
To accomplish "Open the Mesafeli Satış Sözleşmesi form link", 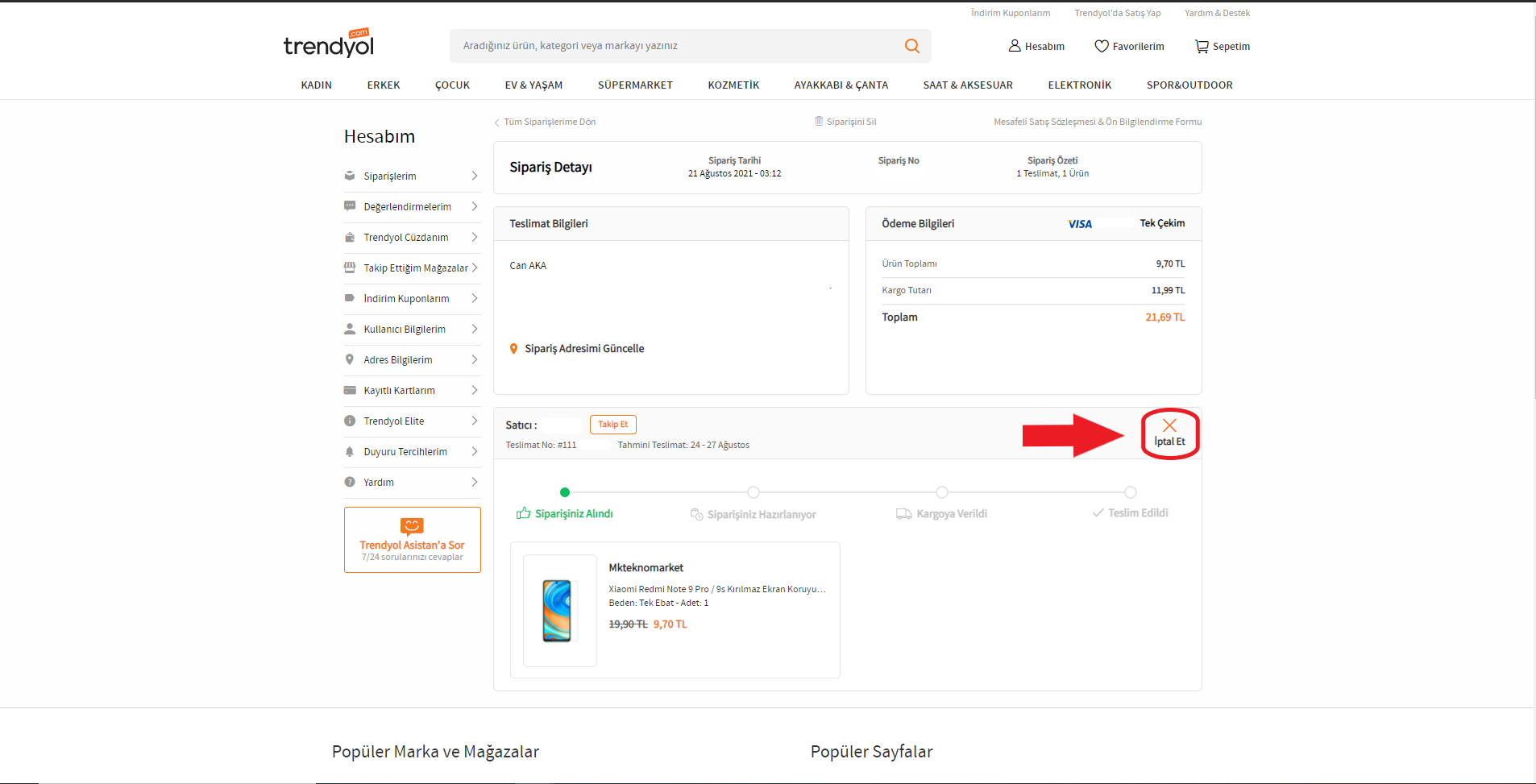I will point(1097,122).
